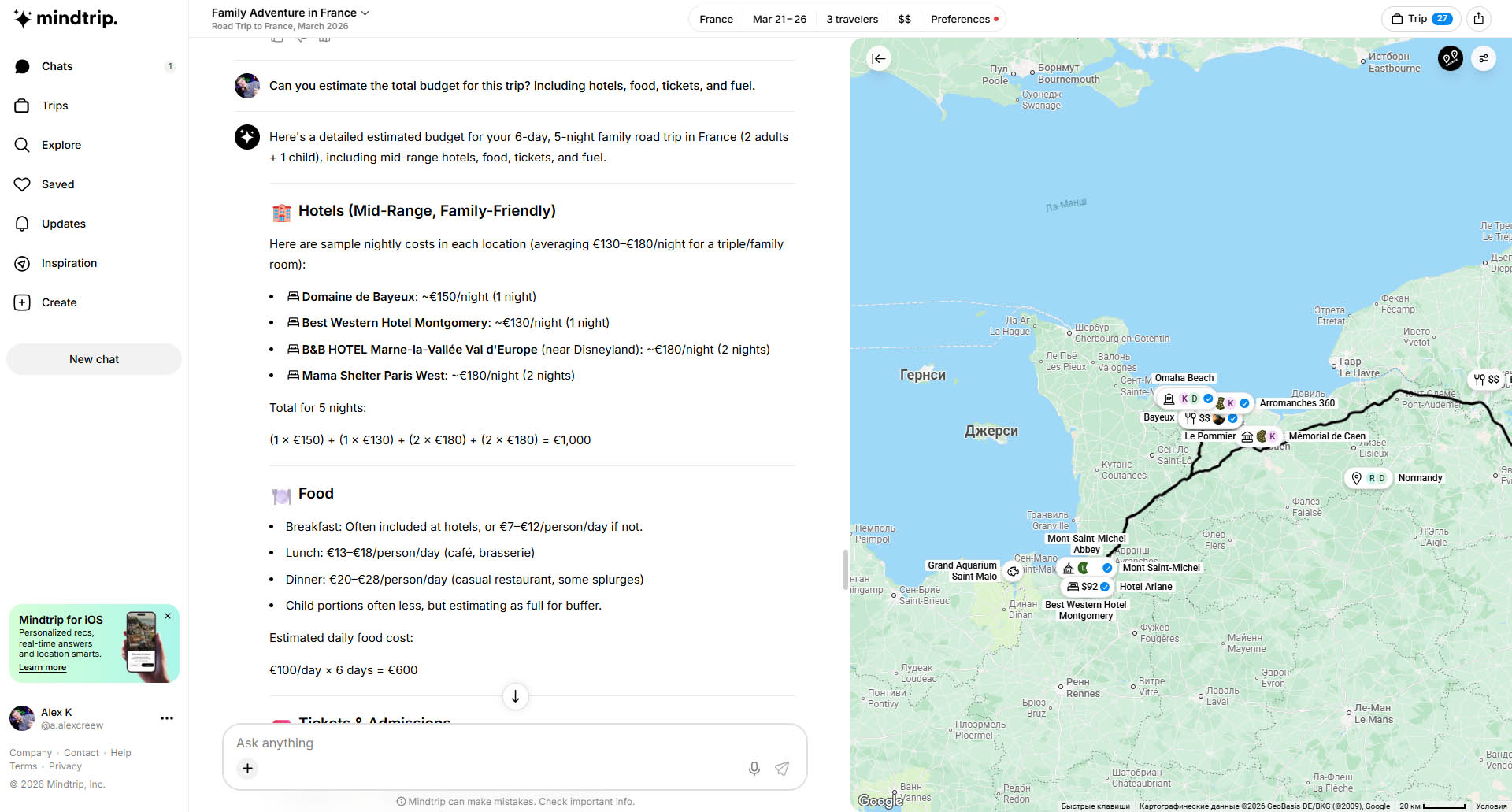Open Alex K account options menu

tap(167, 718)
